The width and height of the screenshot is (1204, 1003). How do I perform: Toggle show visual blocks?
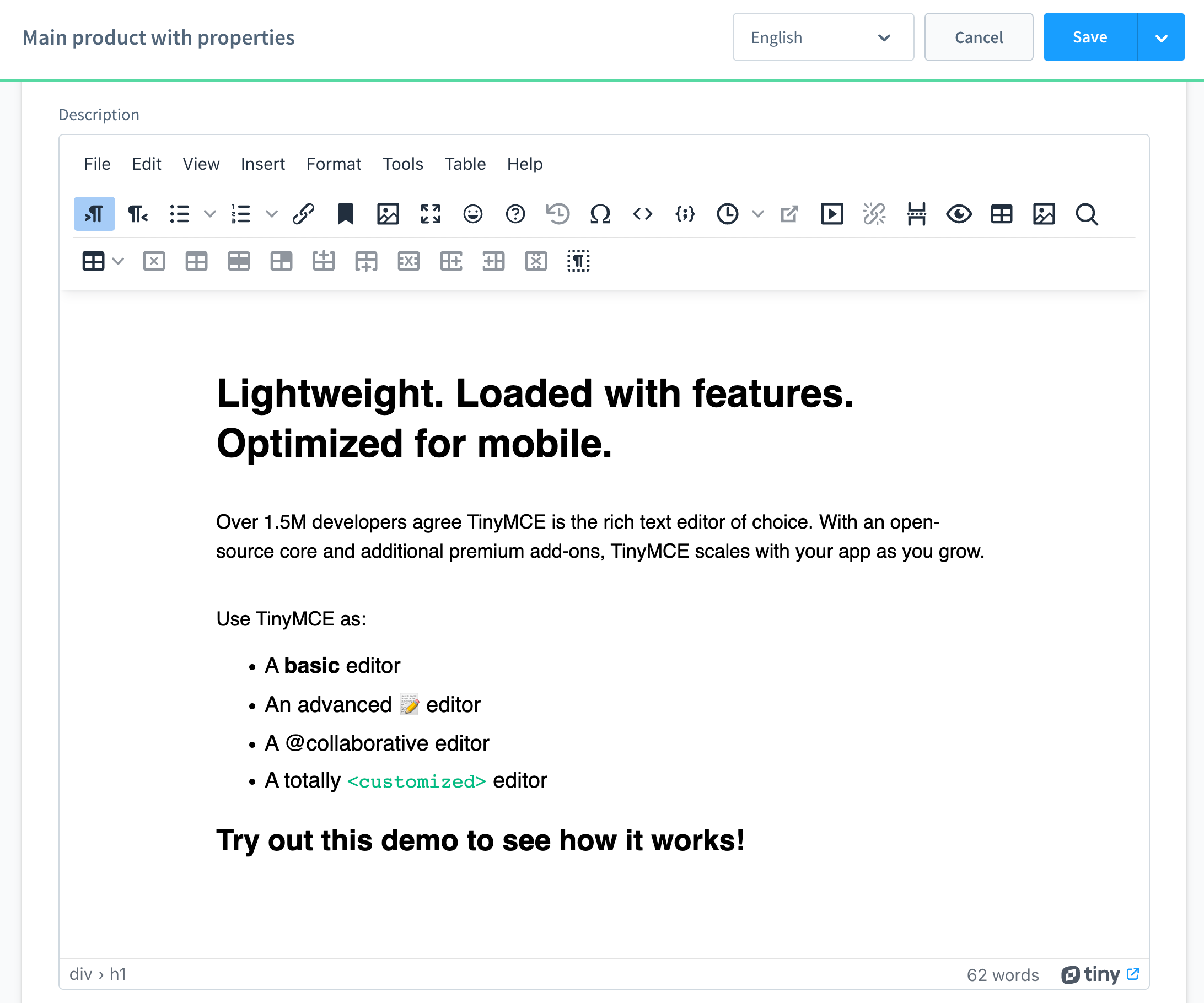[578, 261]
